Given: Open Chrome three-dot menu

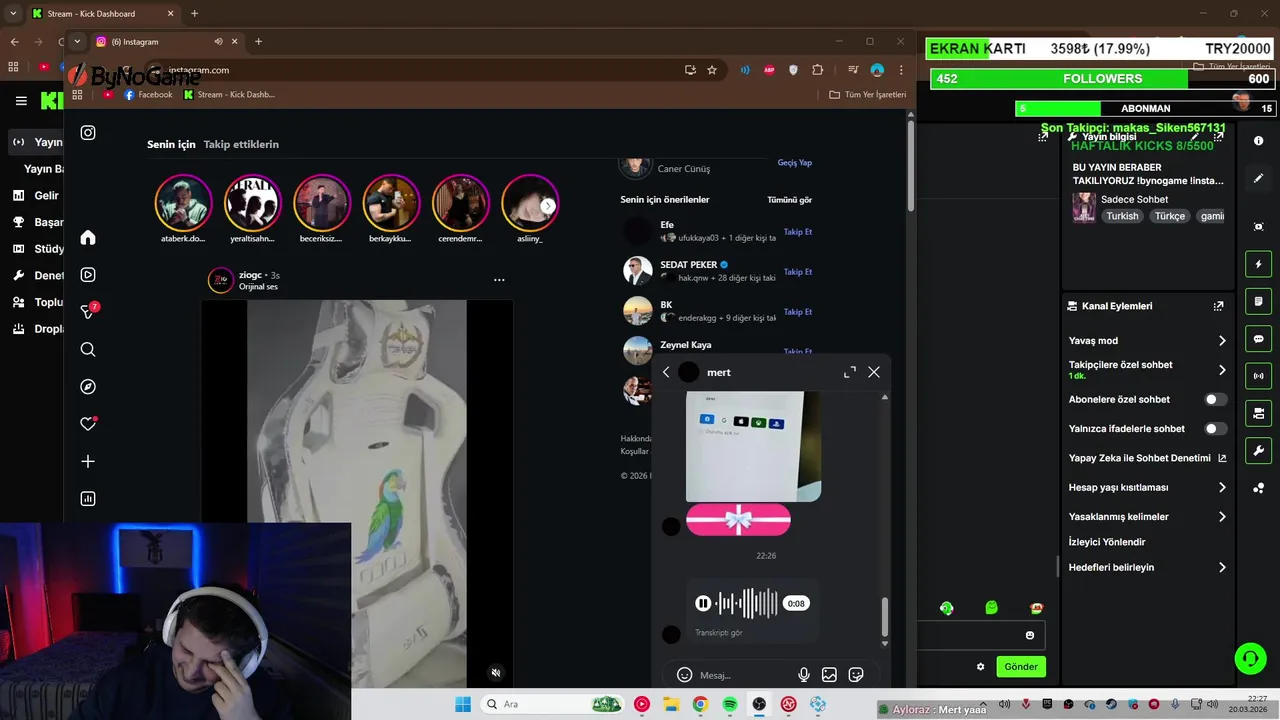Looking at the screenshot, I should (901, 70).
